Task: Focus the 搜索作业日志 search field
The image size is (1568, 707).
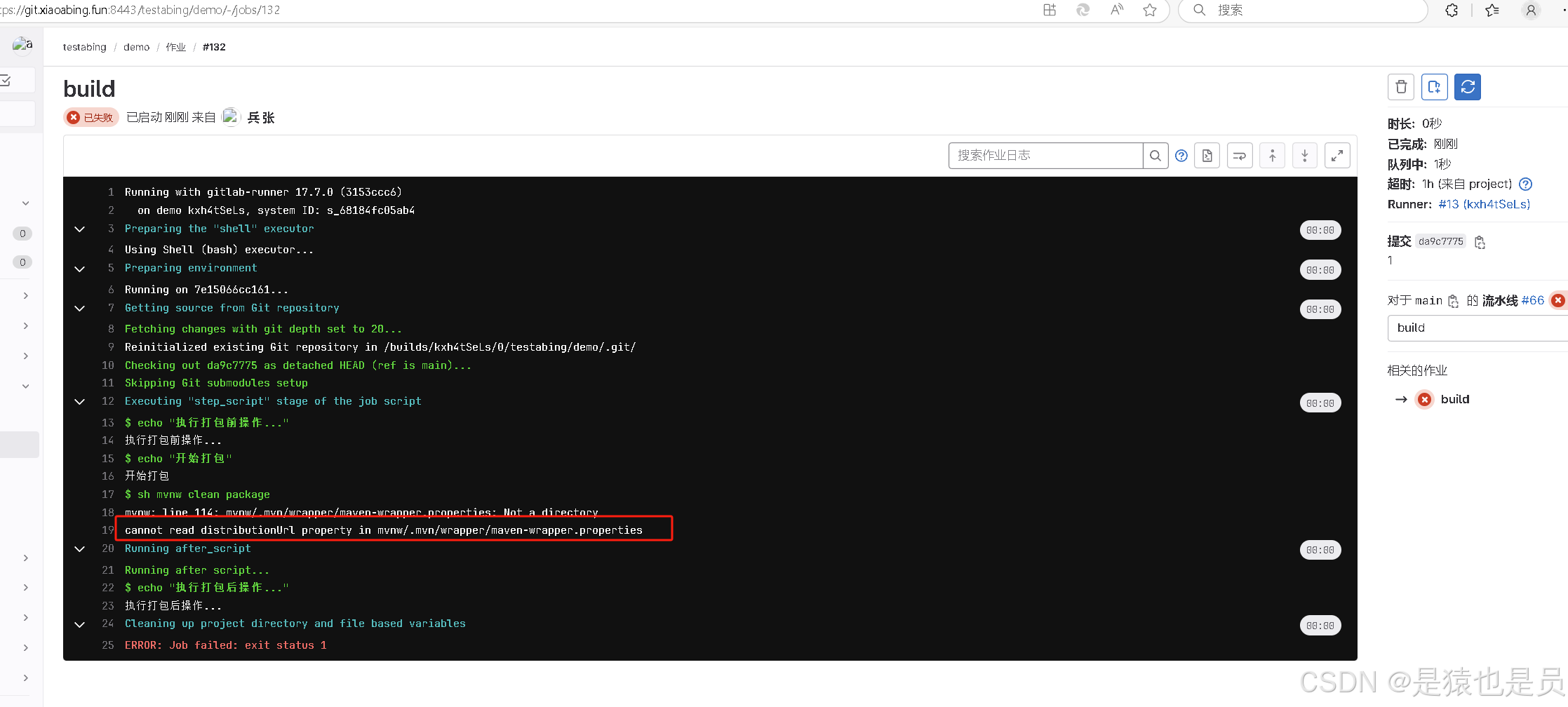Action: (1045, 156)
